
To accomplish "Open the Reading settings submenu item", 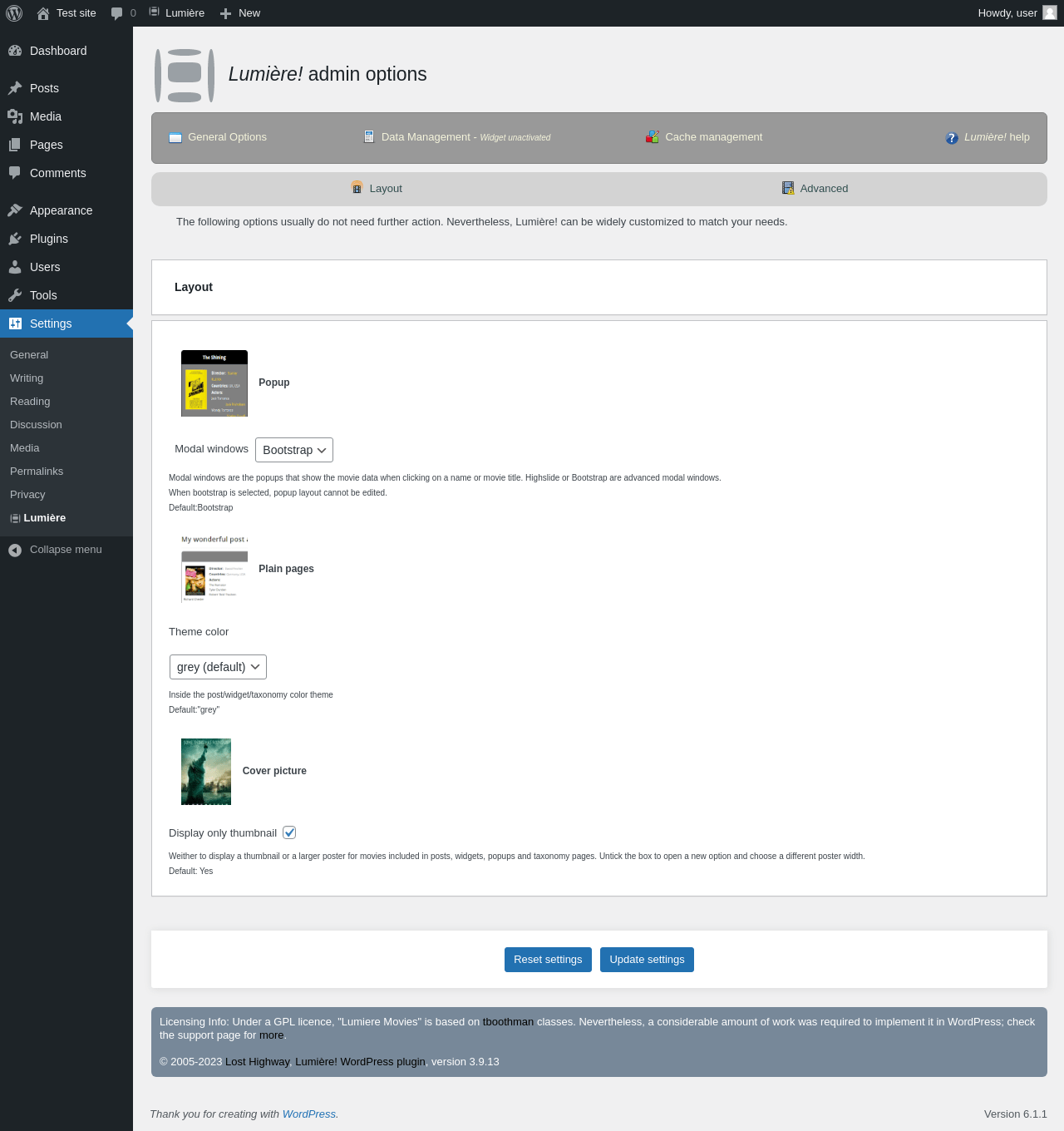I will pos(30,402).
